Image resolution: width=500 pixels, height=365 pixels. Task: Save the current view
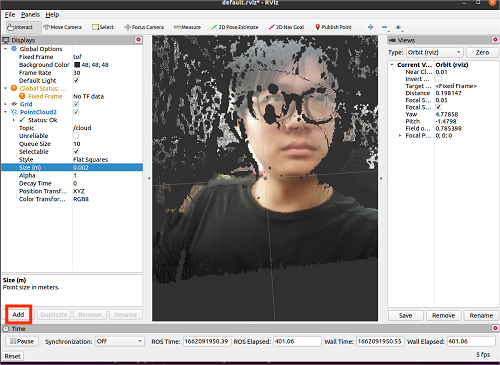[x=406, y=315]
